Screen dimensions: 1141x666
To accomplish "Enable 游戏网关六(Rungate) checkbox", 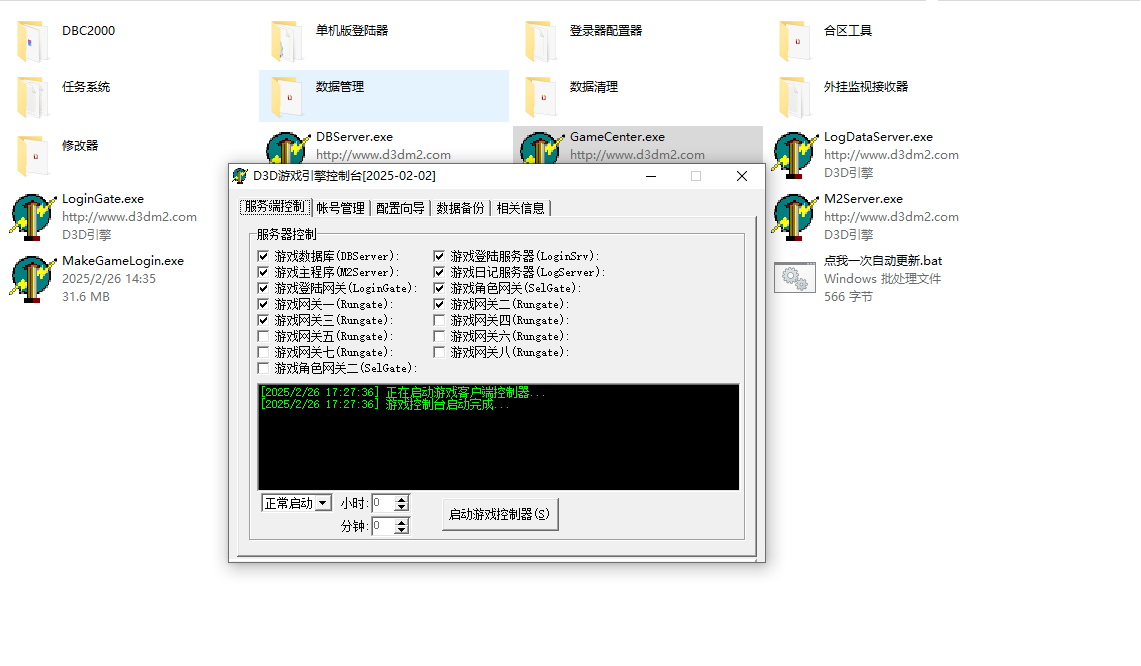I will 439,336.
